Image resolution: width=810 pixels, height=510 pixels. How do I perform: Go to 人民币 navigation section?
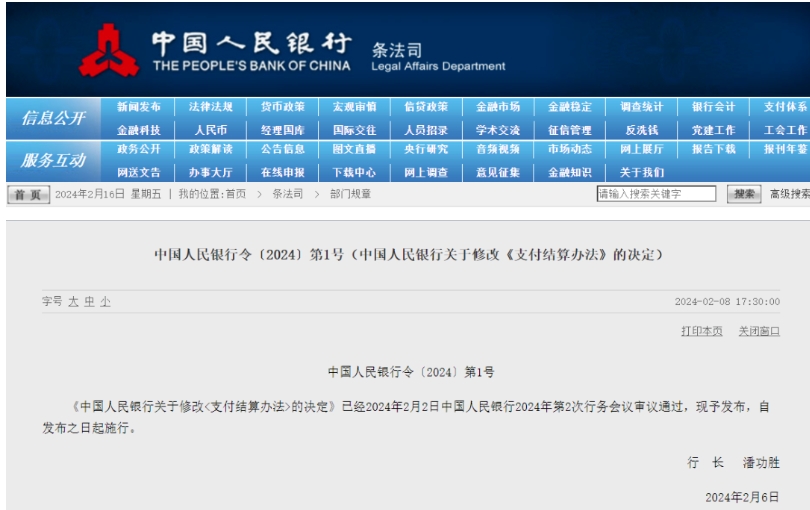[210, 130]
